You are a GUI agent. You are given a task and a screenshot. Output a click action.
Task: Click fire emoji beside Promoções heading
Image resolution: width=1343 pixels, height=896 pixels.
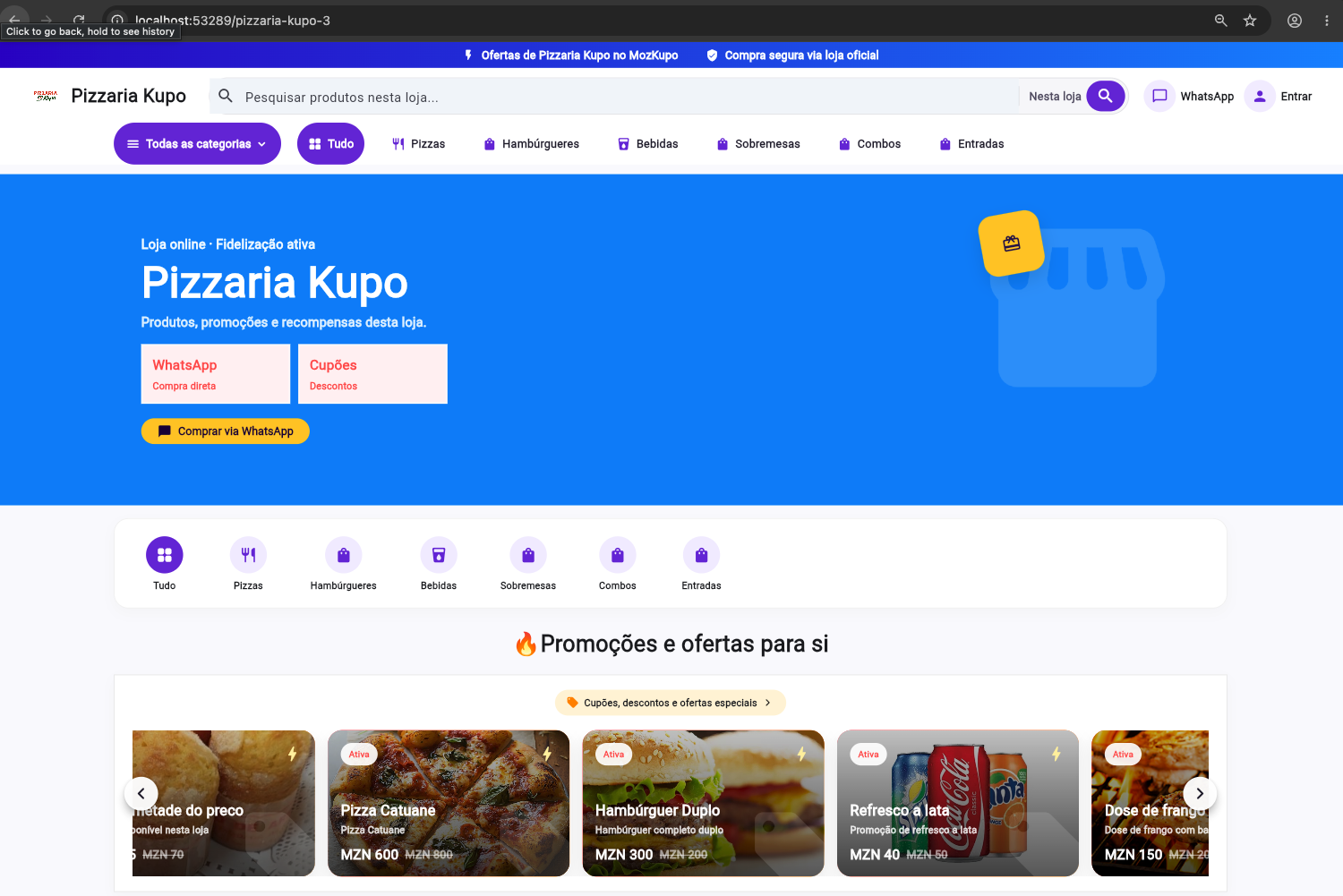[526, 644]
